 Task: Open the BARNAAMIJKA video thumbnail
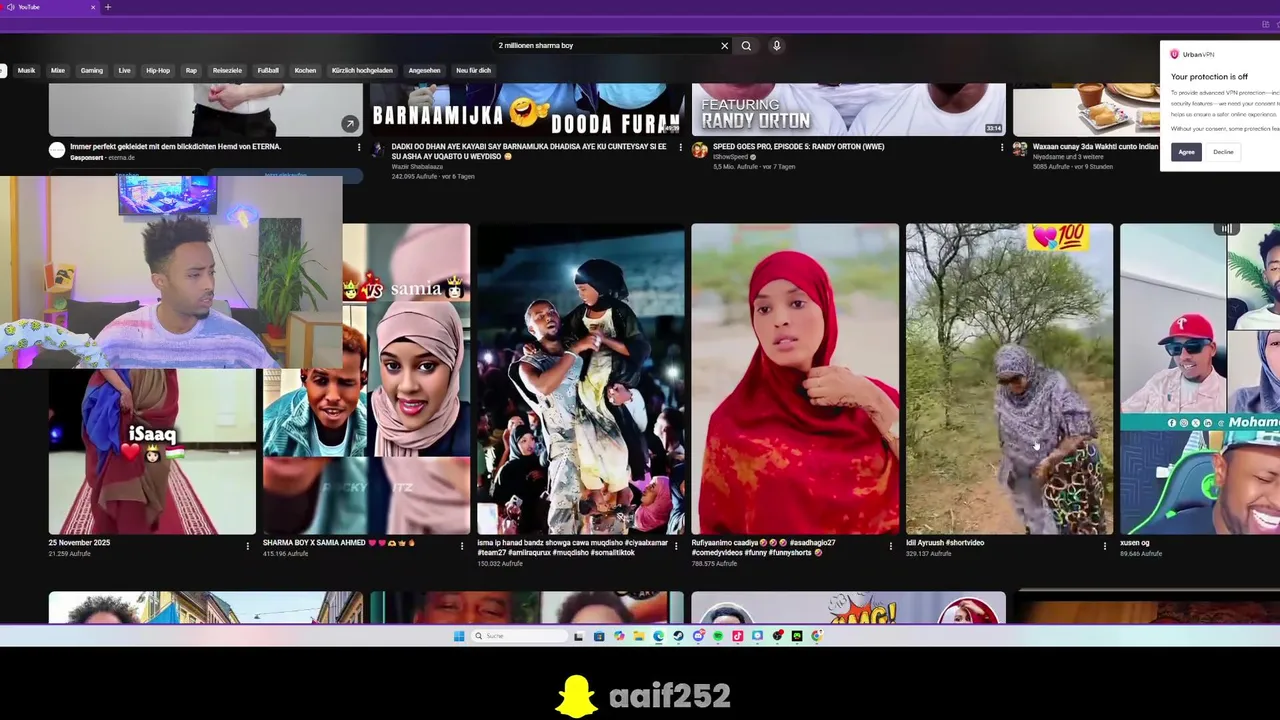(527, 109)
